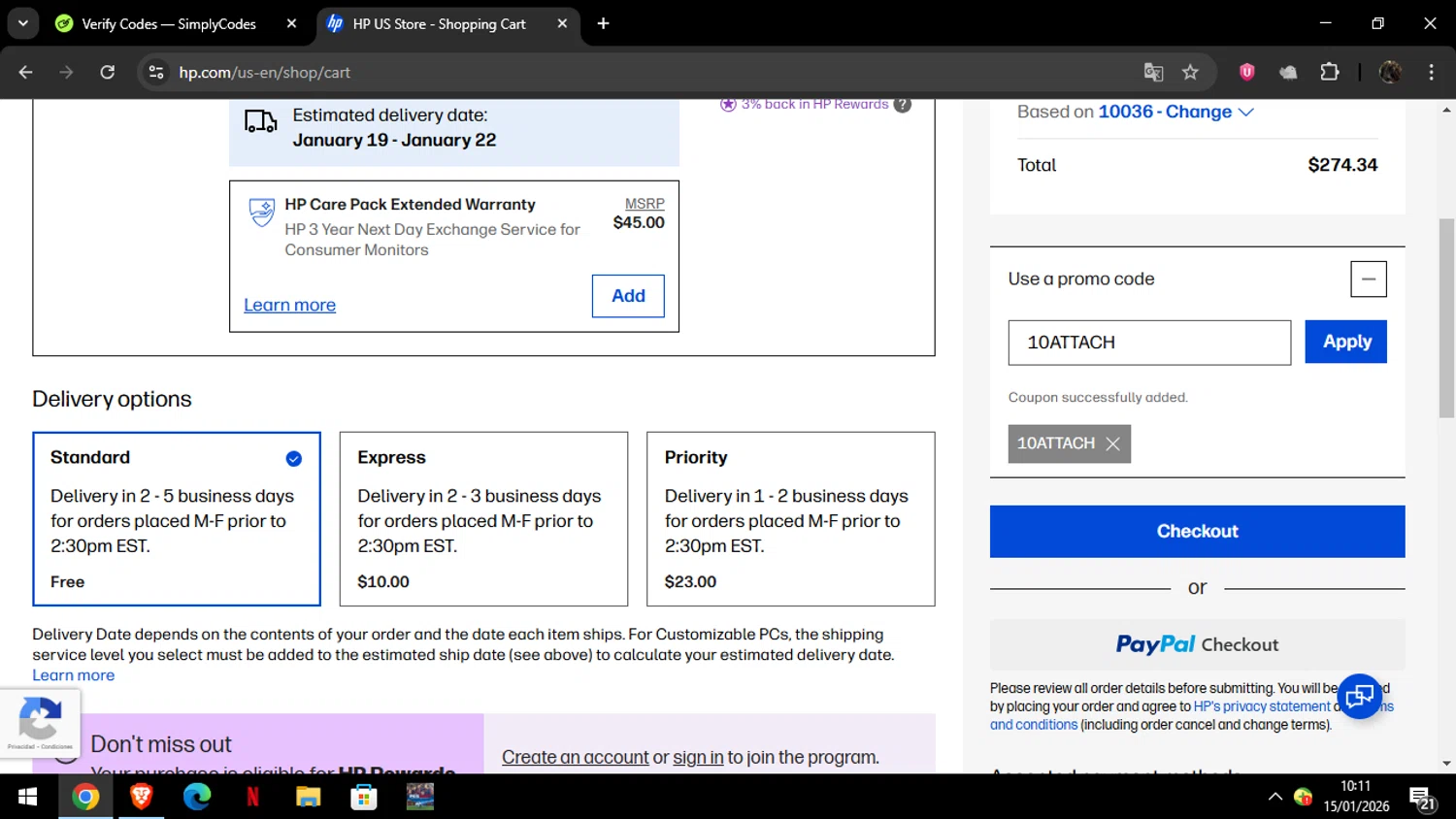Click the $45.00 Care Pack price
Viewport: 1456px width, 819px height.
click(639, 222)
